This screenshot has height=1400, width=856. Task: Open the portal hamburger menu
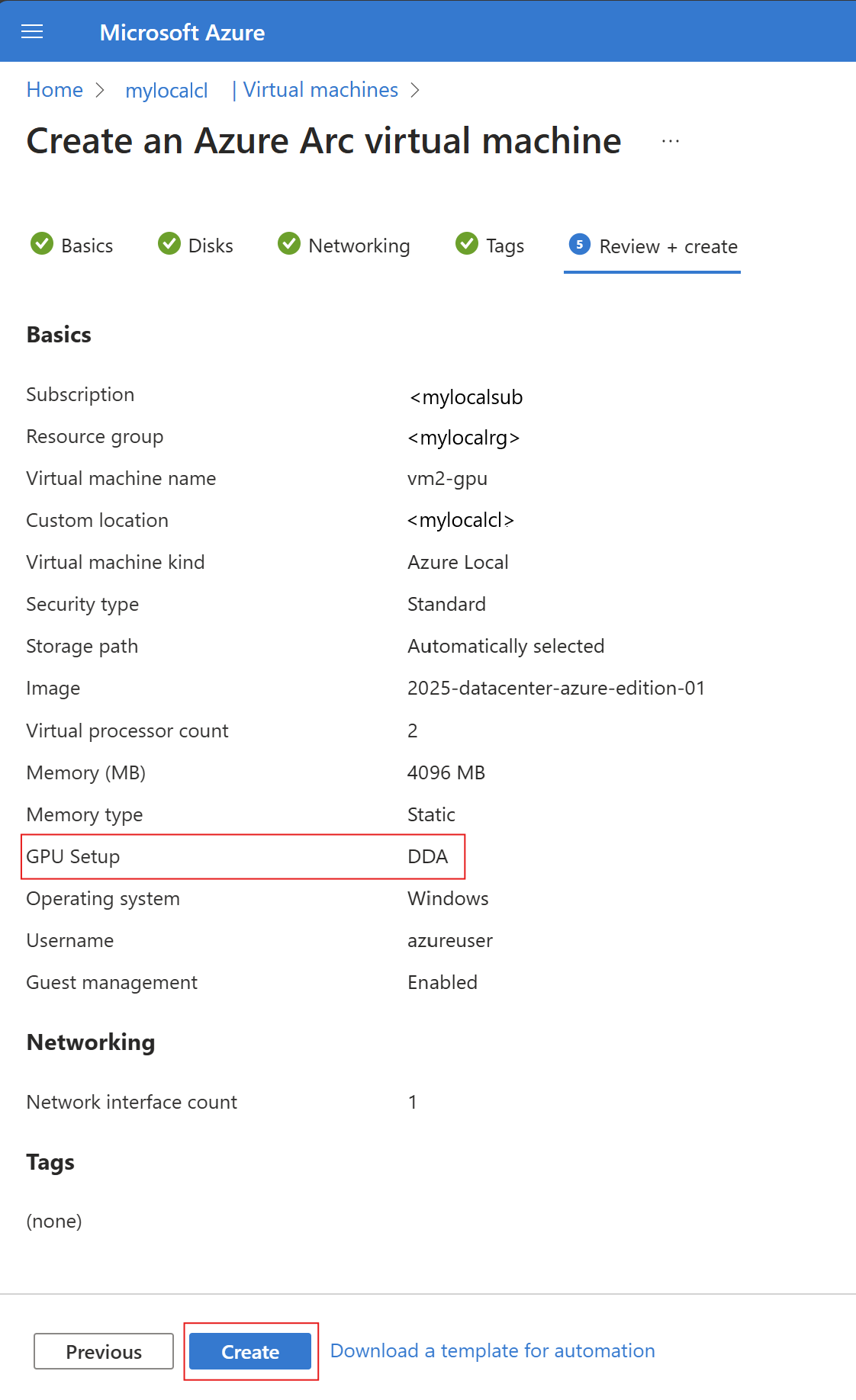[x=32, y=31]
